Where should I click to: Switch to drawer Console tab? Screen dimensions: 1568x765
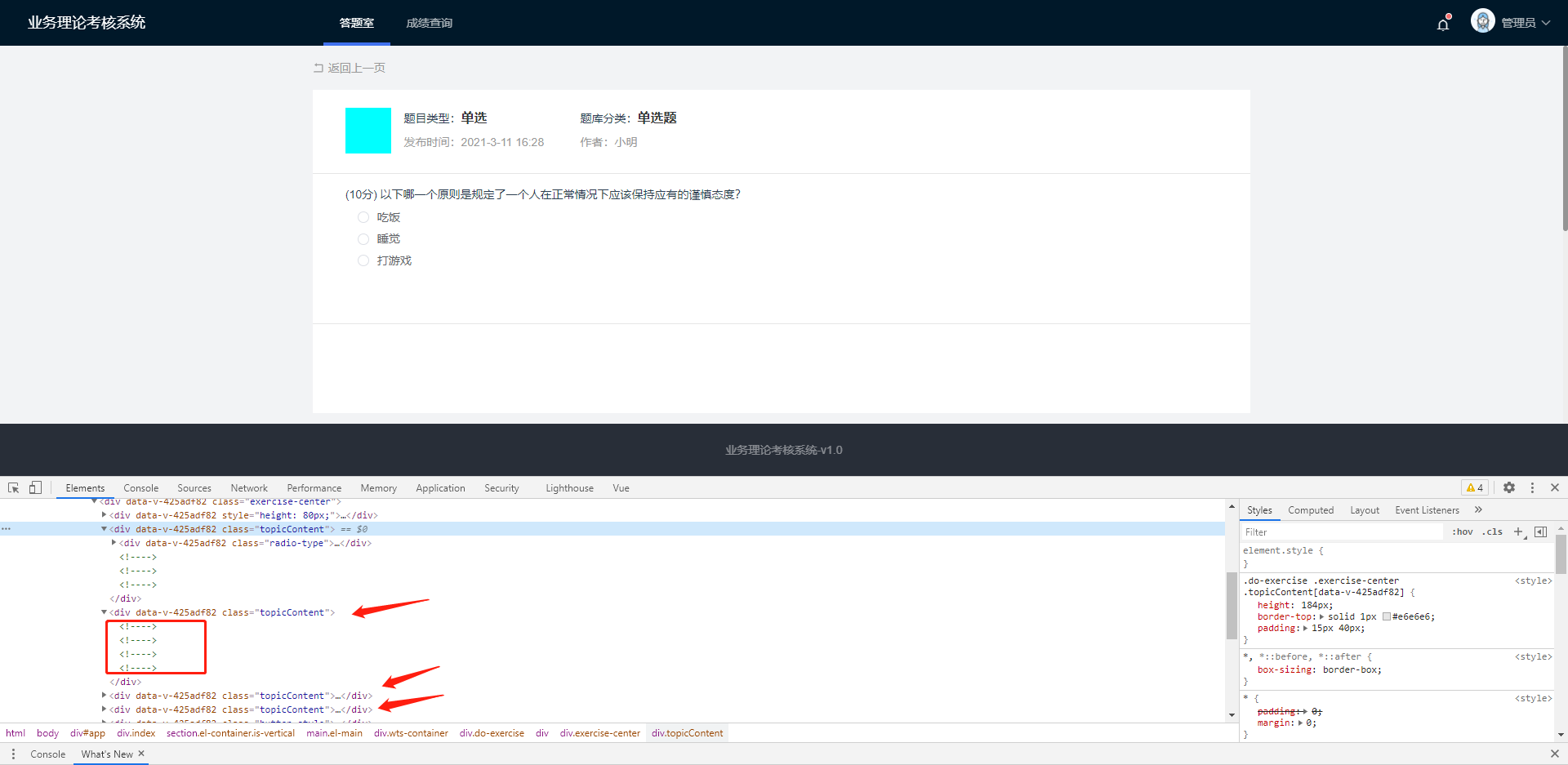click(x=47, y=754)
